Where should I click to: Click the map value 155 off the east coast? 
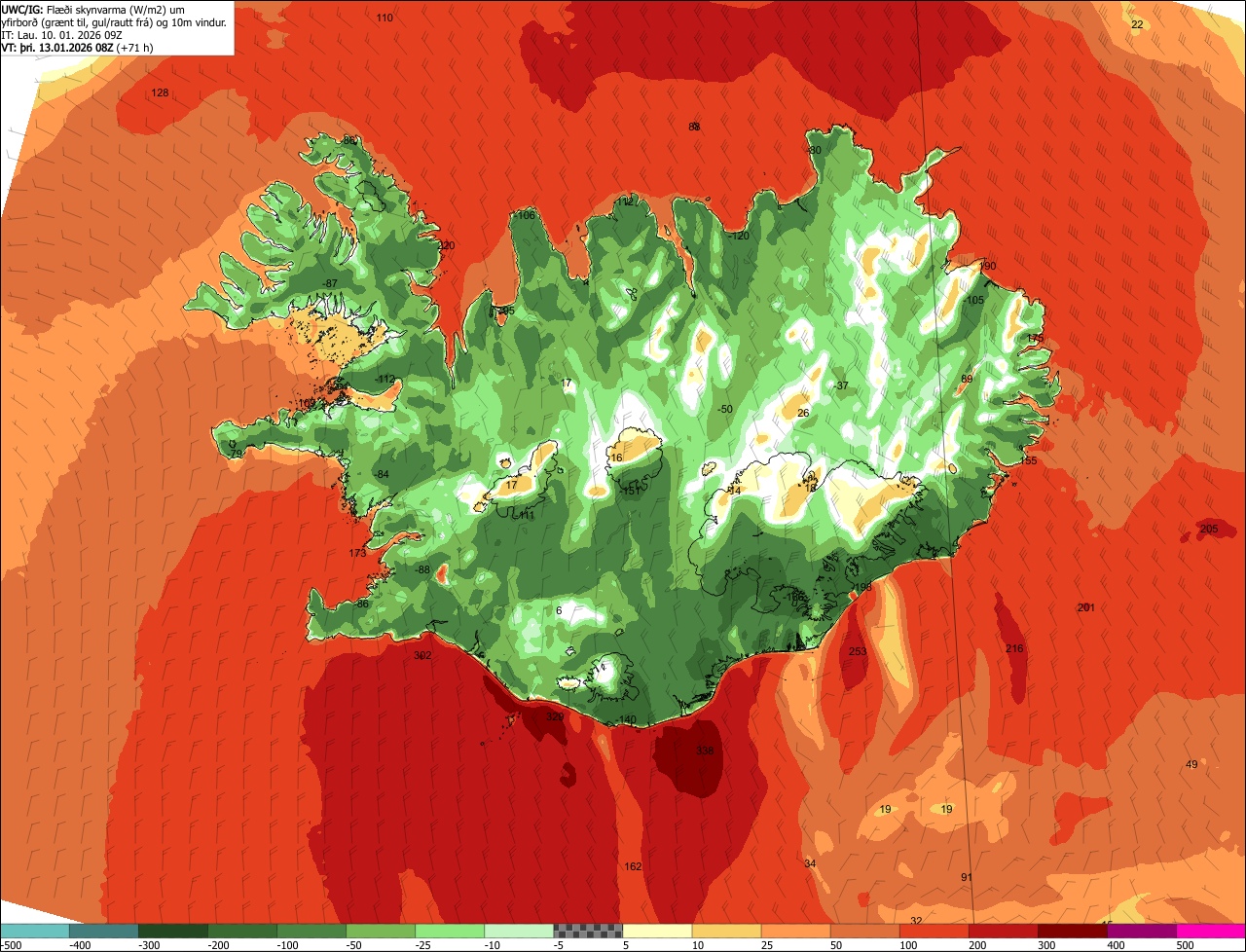pos(1028,460)
